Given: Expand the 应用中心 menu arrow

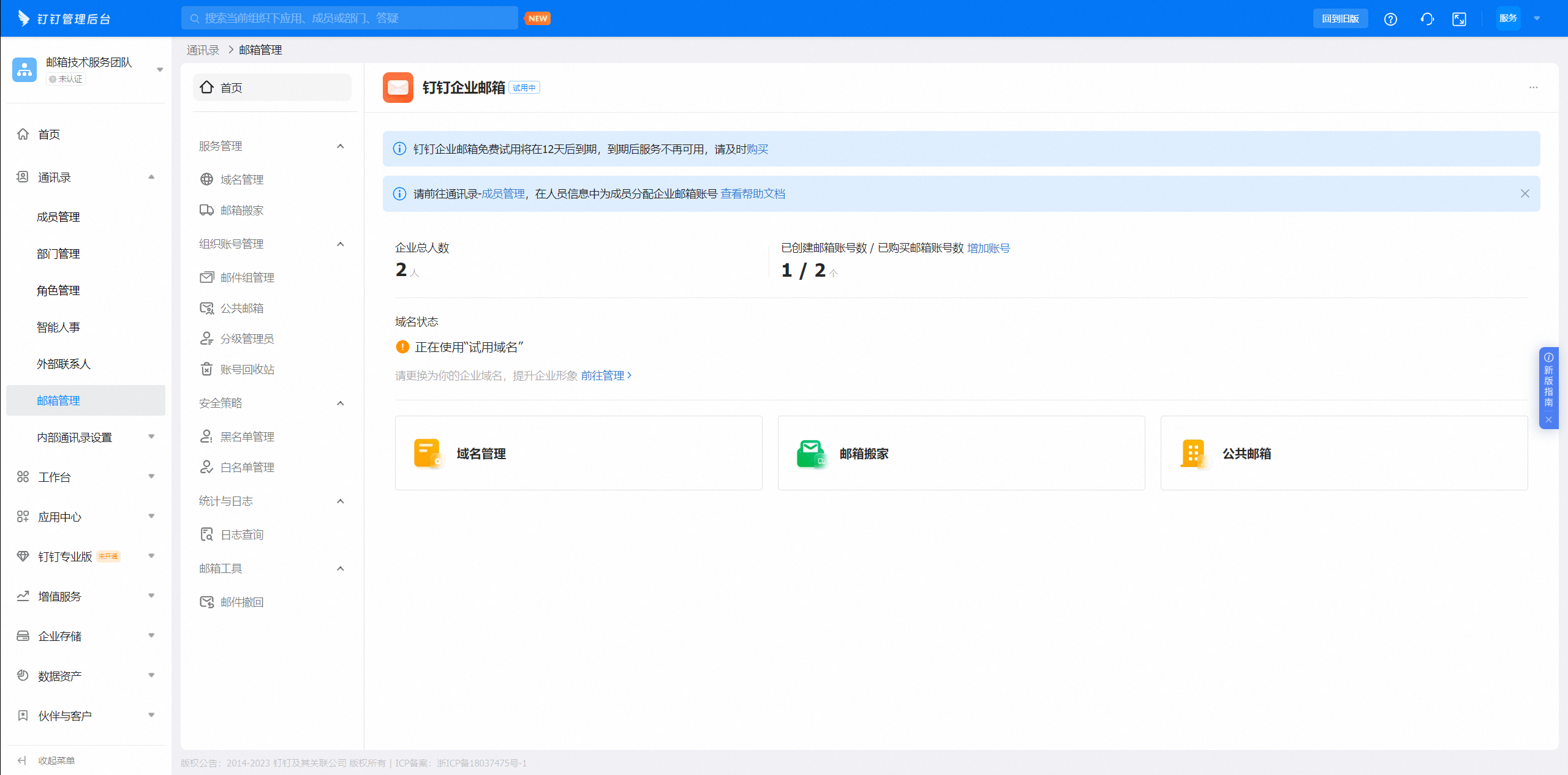Looking at the screenshot, I should coord(151,516).
